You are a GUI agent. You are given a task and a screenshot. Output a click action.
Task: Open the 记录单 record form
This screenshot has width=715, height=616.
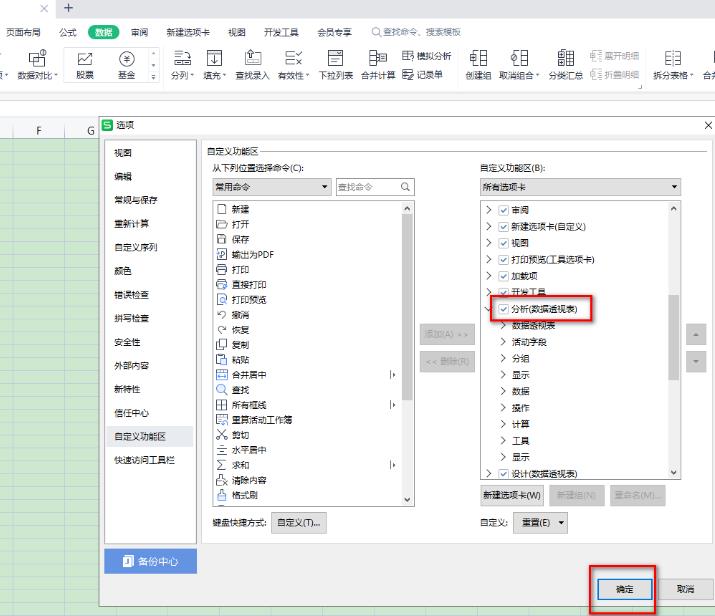tap(422, 74)
